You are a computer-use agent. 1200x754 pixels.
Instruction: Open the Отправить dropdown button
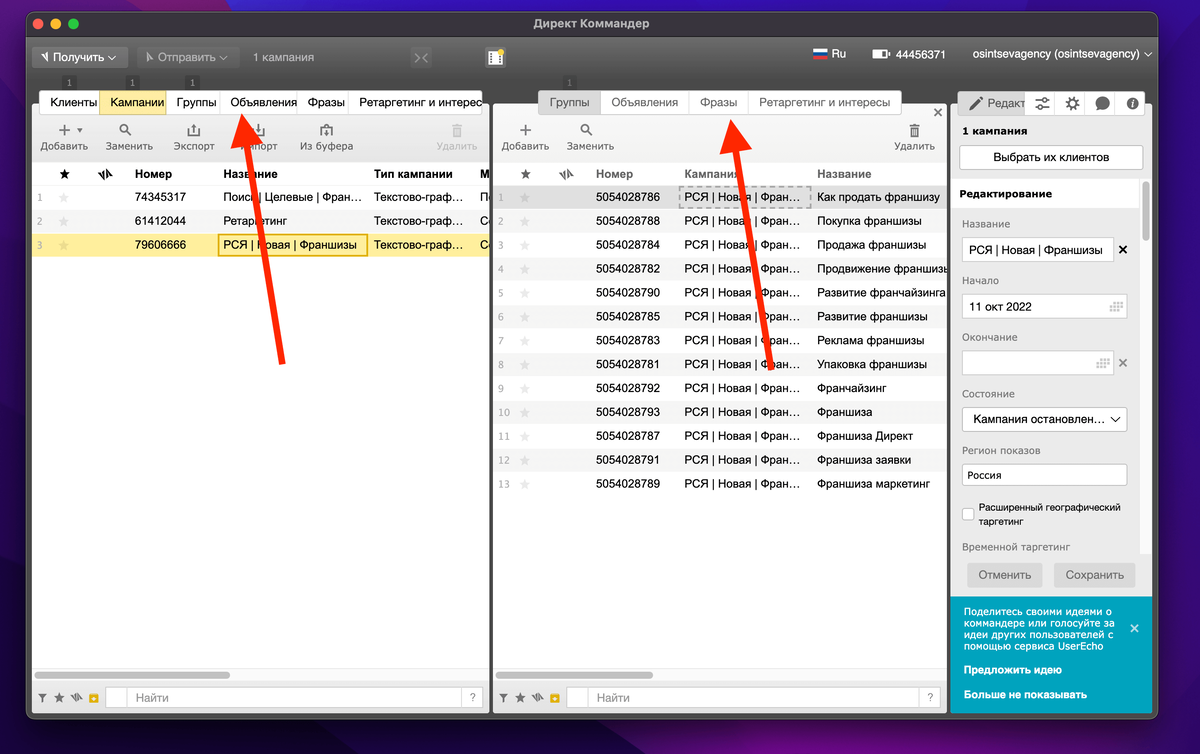(x=188, y=57)
